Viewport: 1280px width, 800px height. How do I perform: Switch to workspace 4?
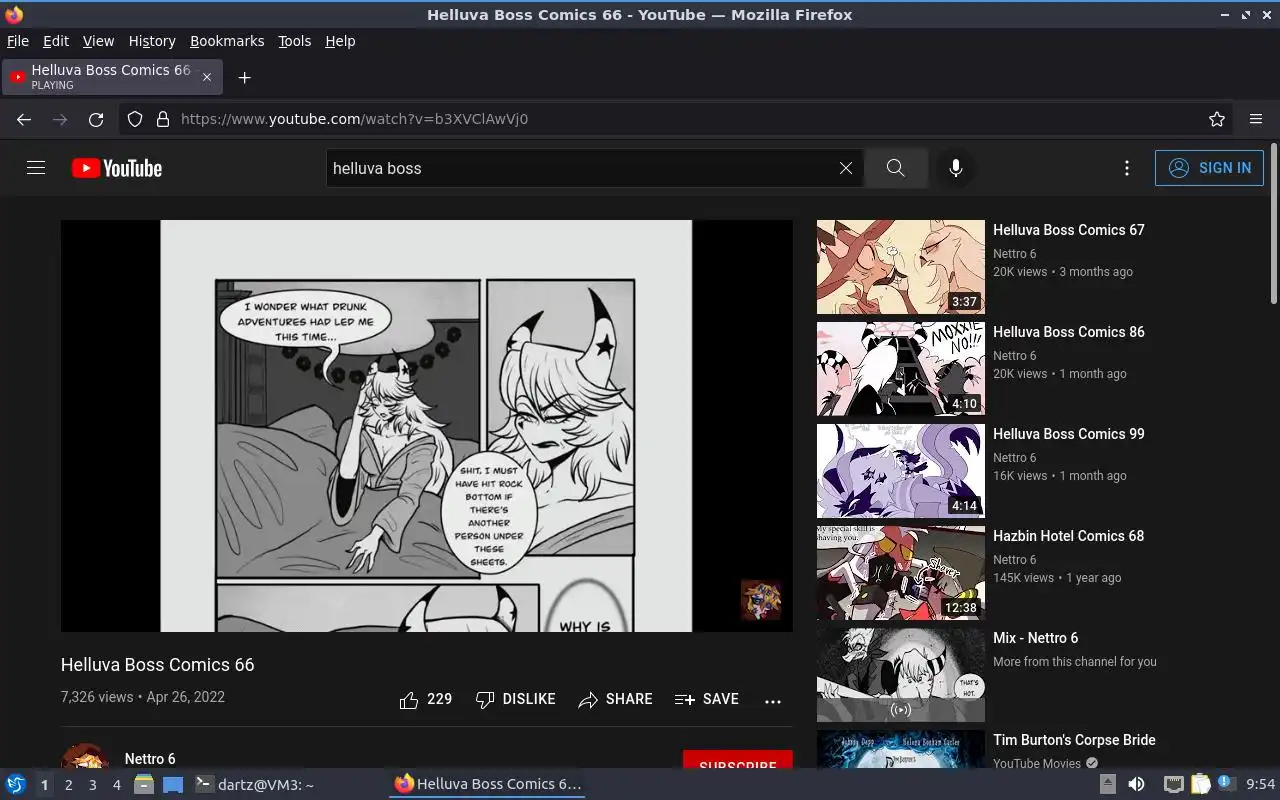116,785
